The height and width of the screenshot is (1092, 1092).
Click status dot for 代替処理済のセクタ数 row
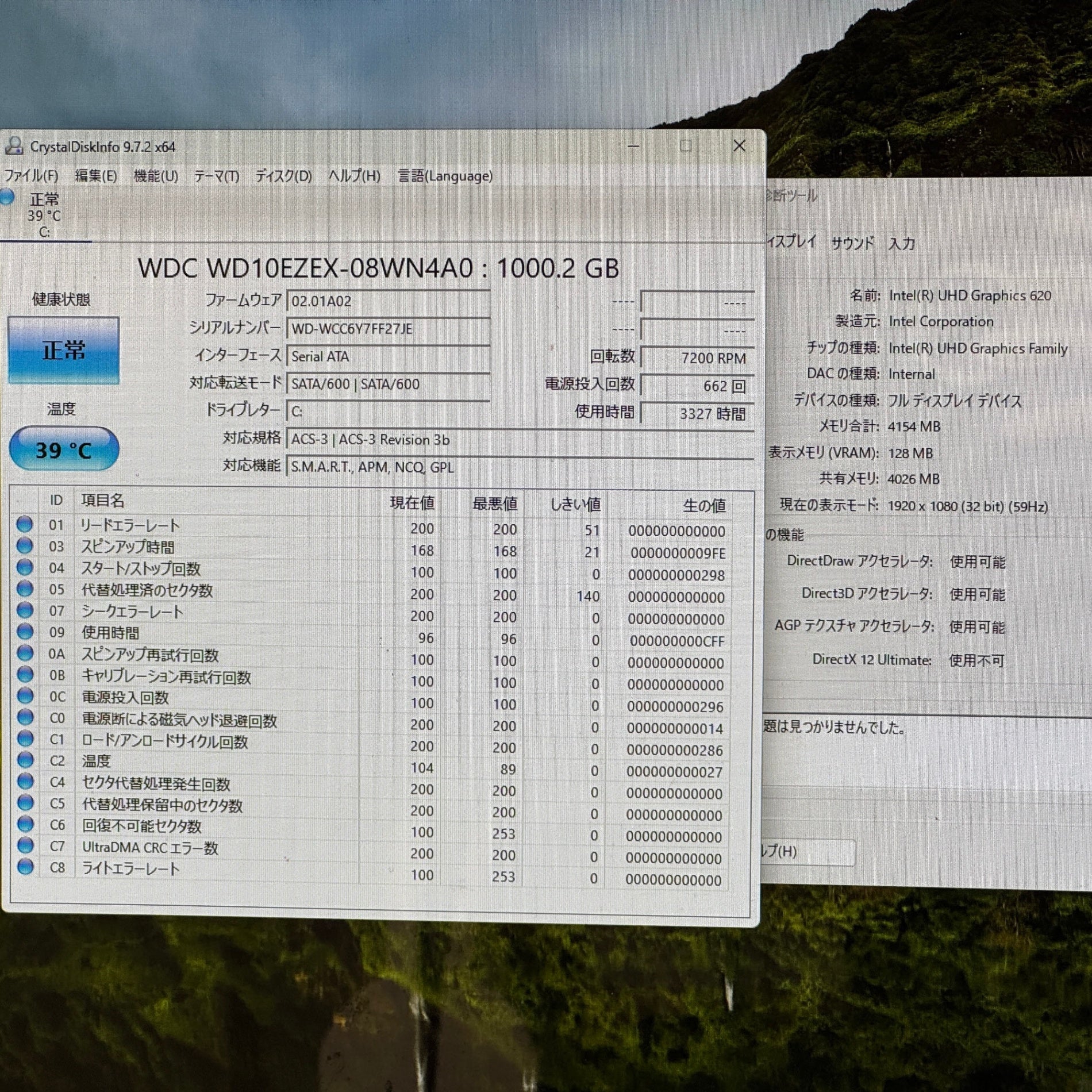[25, 589]
